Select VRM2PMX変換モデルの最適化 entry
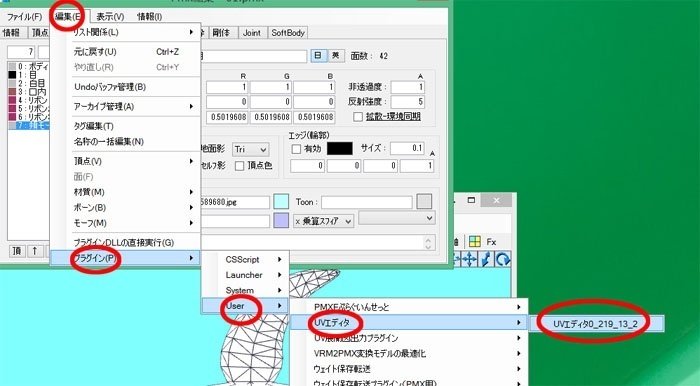The height and width of the screenshot is (386, 700). coord(409,353)
